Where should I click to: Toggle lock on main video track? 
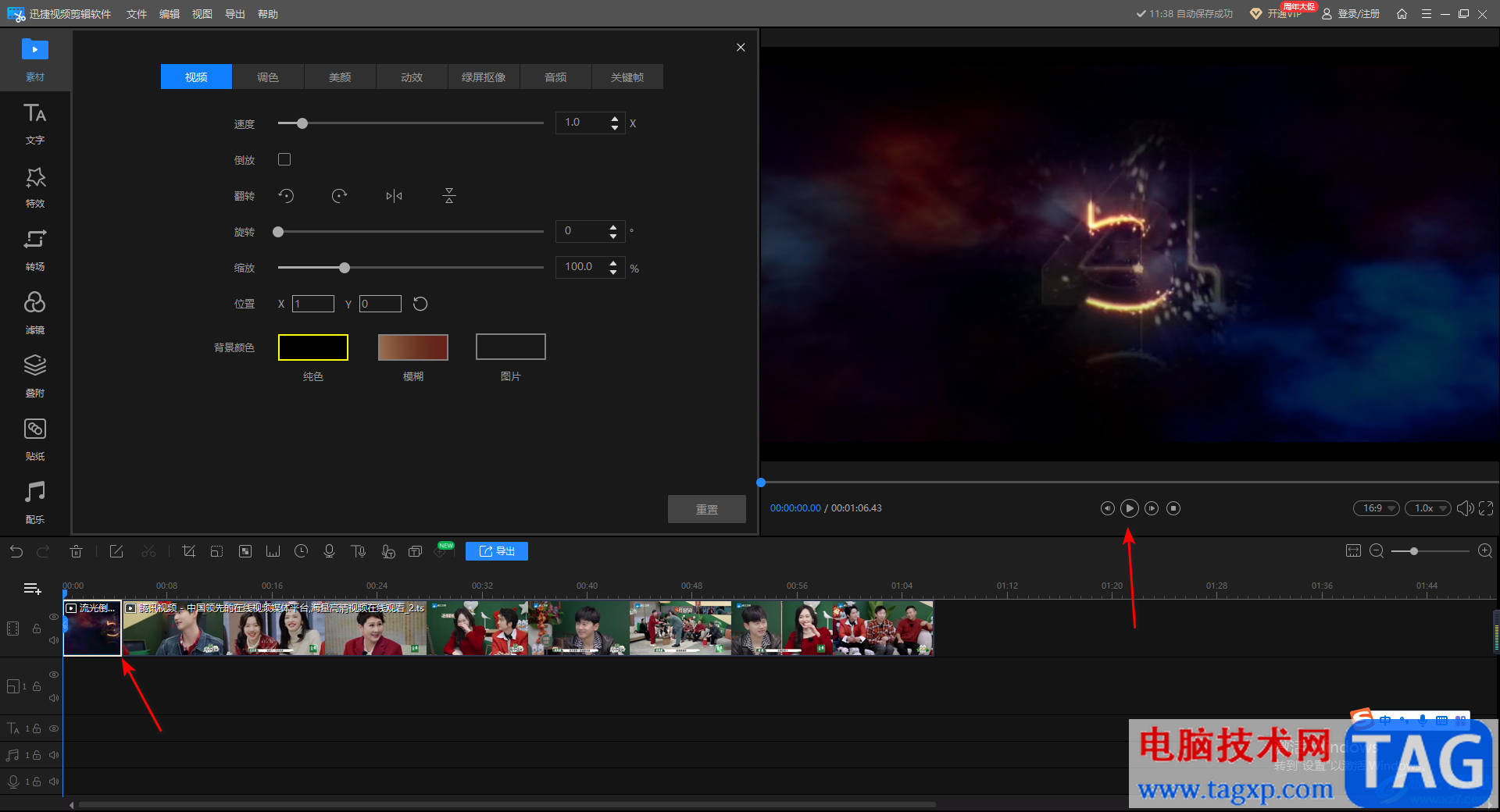[x=37, y=628]
